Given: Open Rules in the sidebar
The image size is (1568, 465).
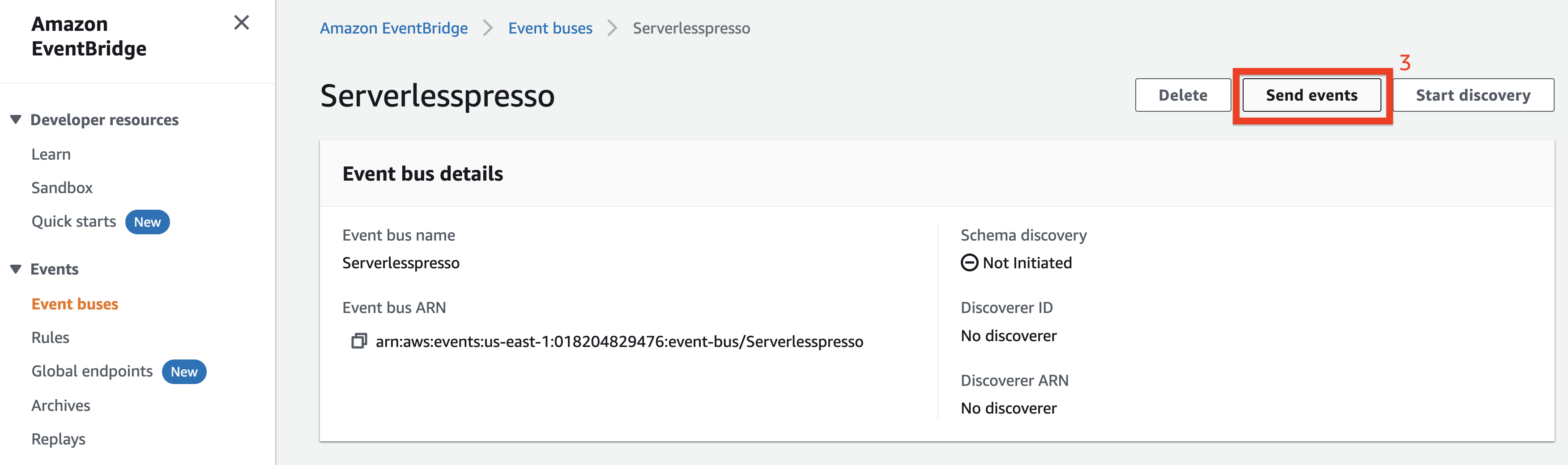Looking at the screenshot, I should [51, 338].
